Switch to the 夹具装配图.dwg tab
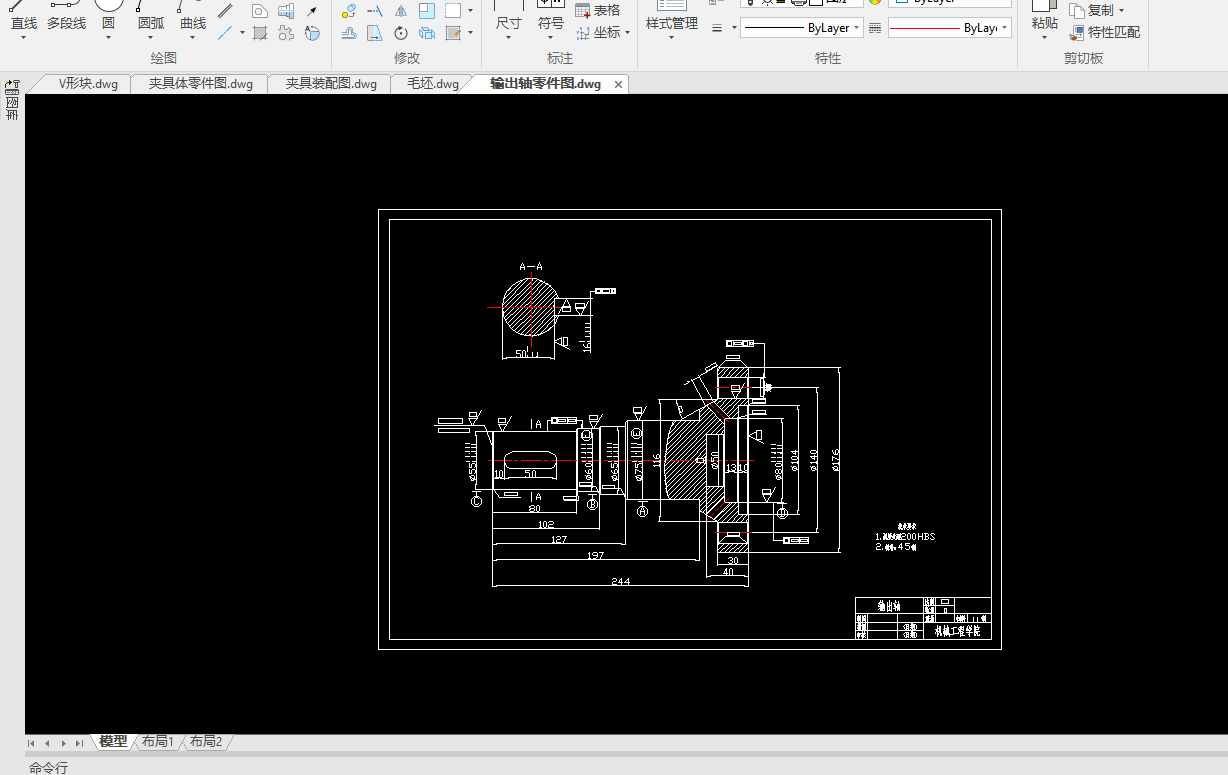Image resolution: width=1228 pixels, height=775 pixels. (x=331, y=84)
